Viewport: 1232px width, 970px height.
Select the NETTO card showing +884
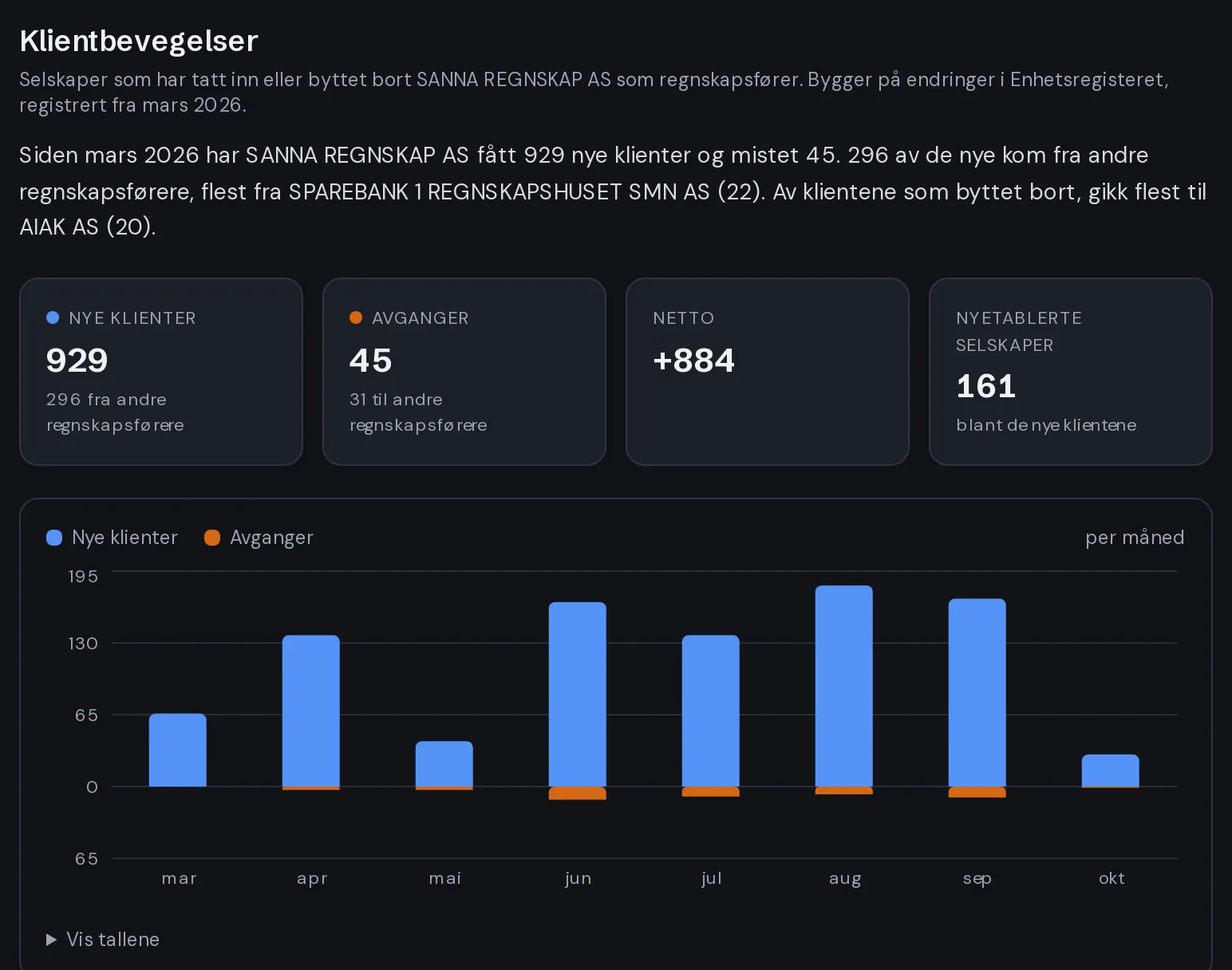(768, 372)
